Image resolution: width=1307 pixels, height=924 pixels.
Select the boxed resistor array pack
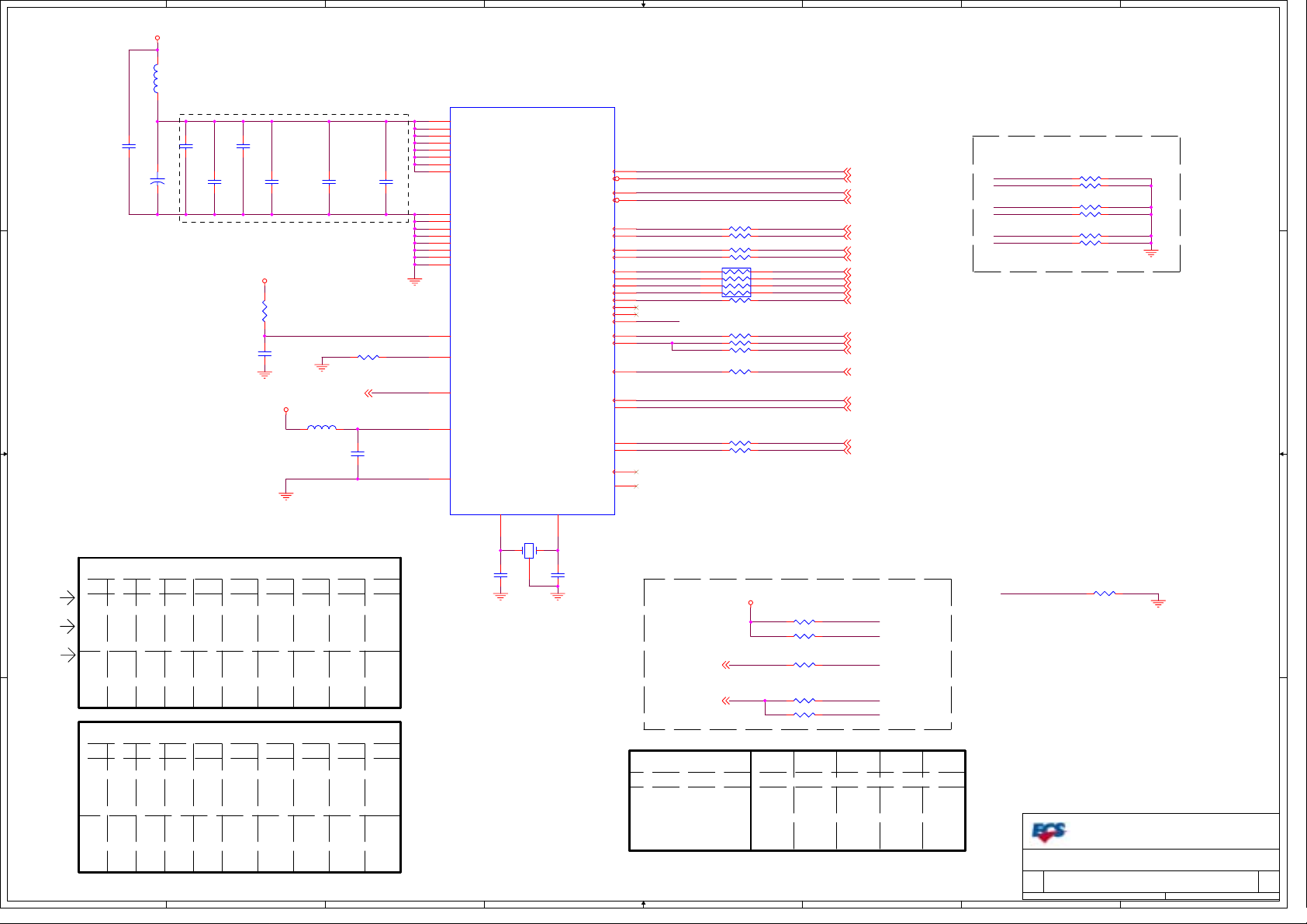click(x=736, y=282)
